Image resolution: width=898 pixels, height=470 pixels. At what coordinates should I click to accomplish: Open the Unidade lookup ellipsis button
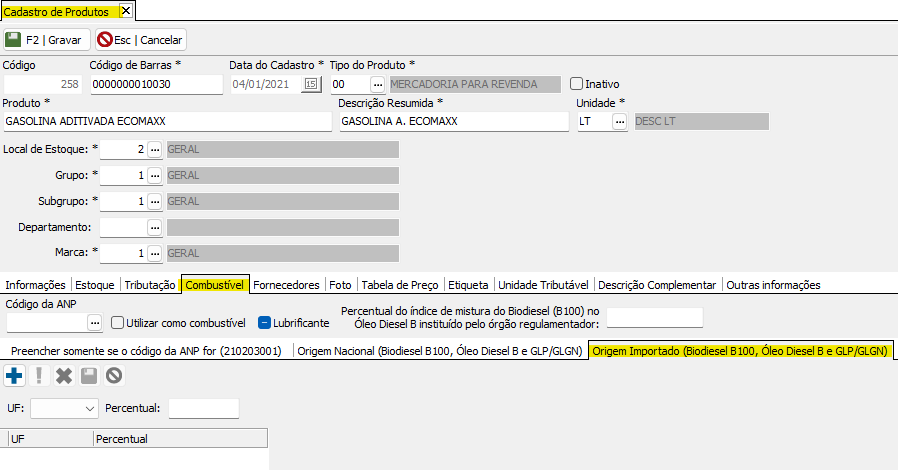click(620, 121)
